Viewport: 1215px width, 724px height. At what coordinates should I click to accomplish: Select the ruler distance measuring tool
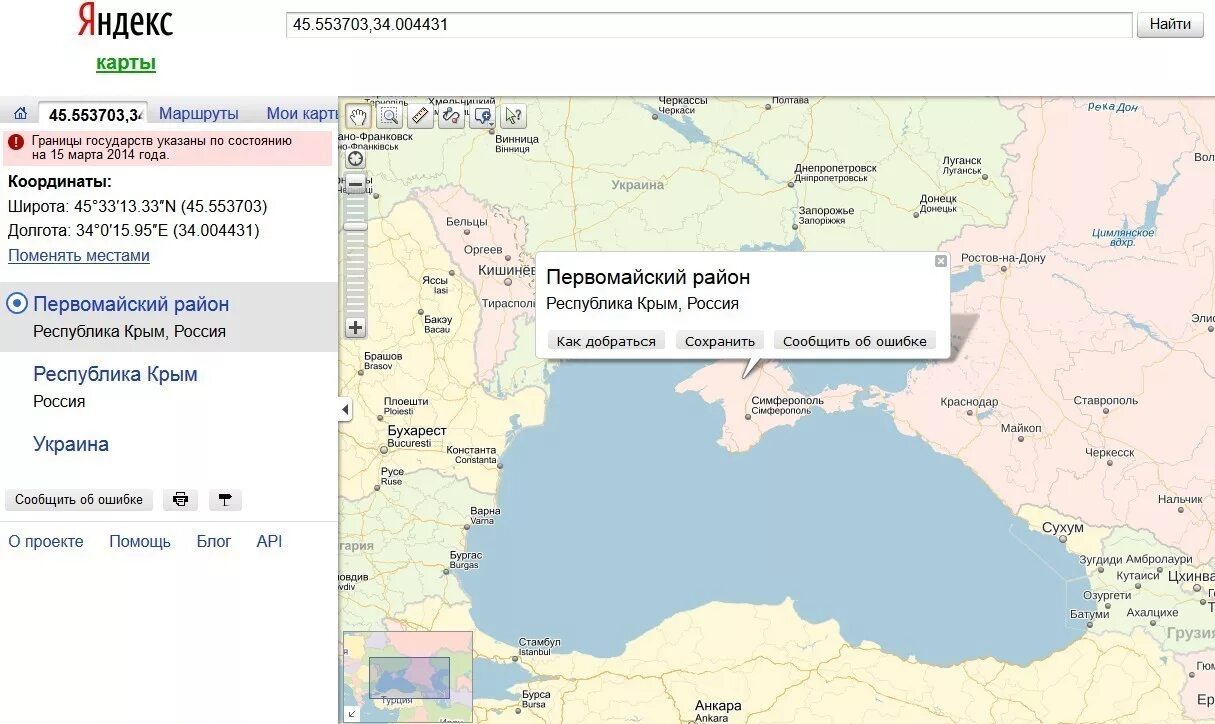420,116
